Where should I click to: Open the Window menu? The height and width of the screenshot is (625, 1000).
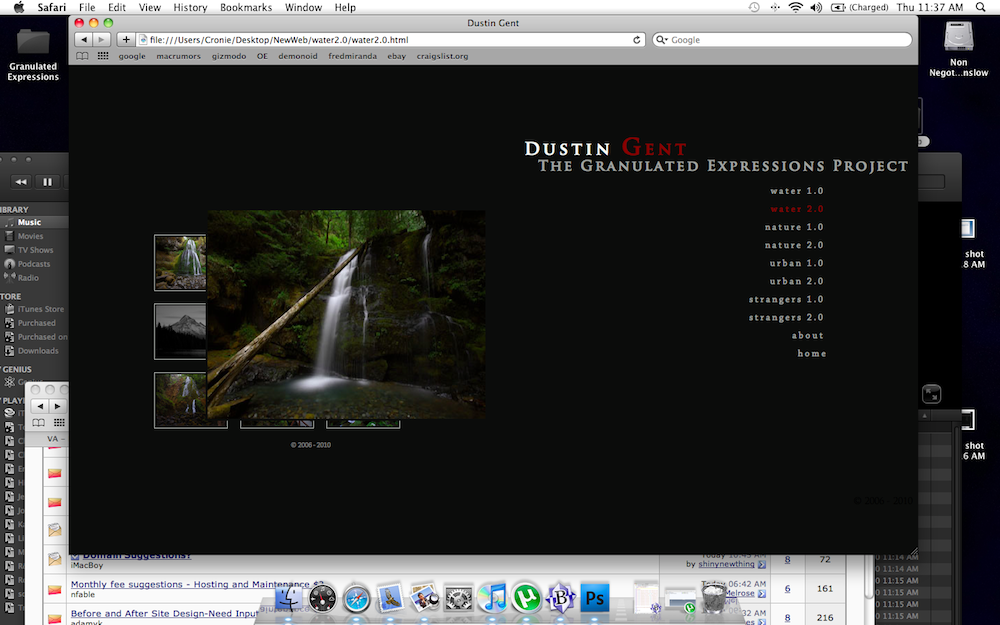[304, 7]
